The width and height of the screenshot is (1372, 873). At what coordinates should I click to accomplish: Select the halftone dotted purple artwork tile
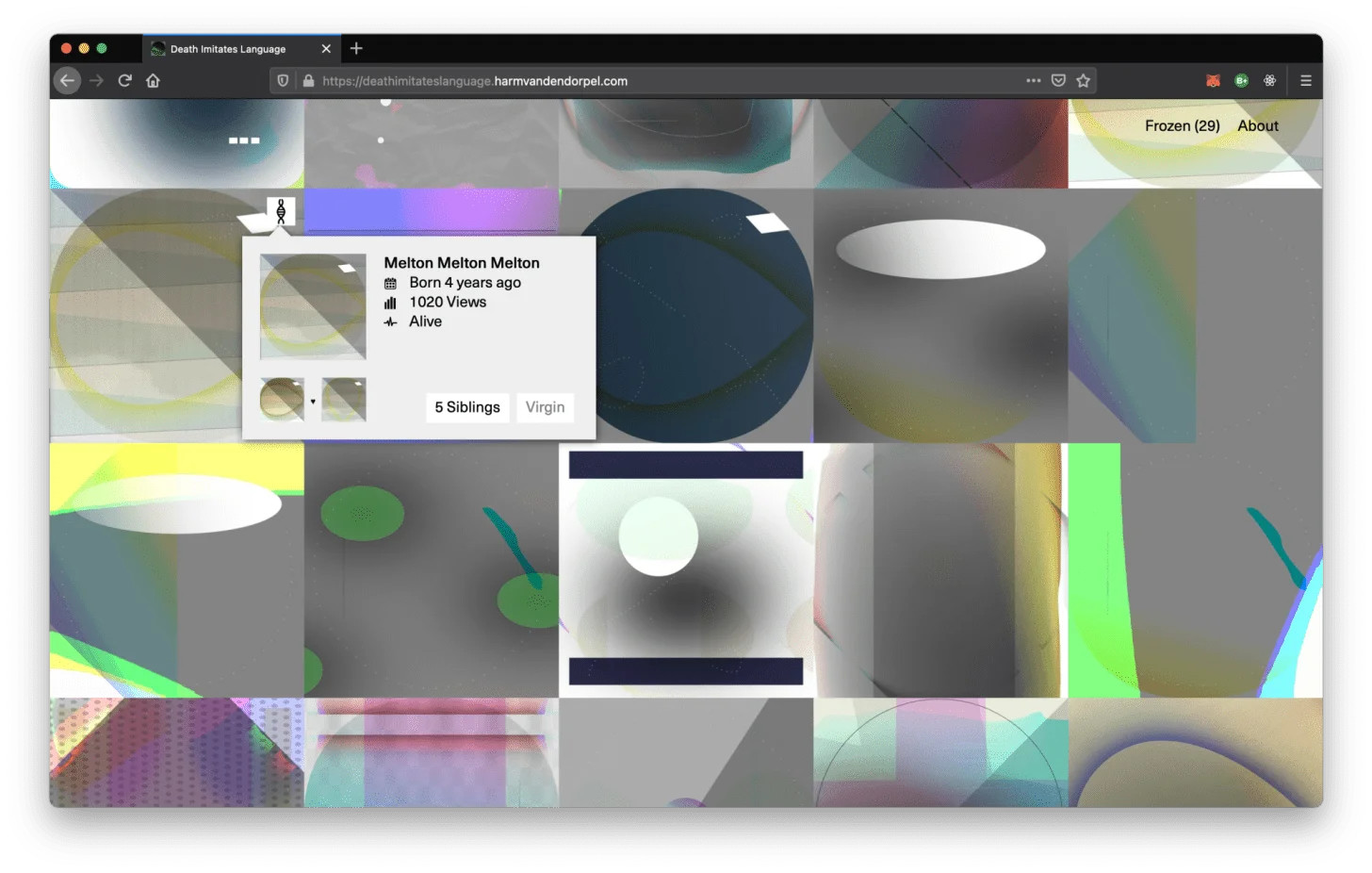pos(177,752)
